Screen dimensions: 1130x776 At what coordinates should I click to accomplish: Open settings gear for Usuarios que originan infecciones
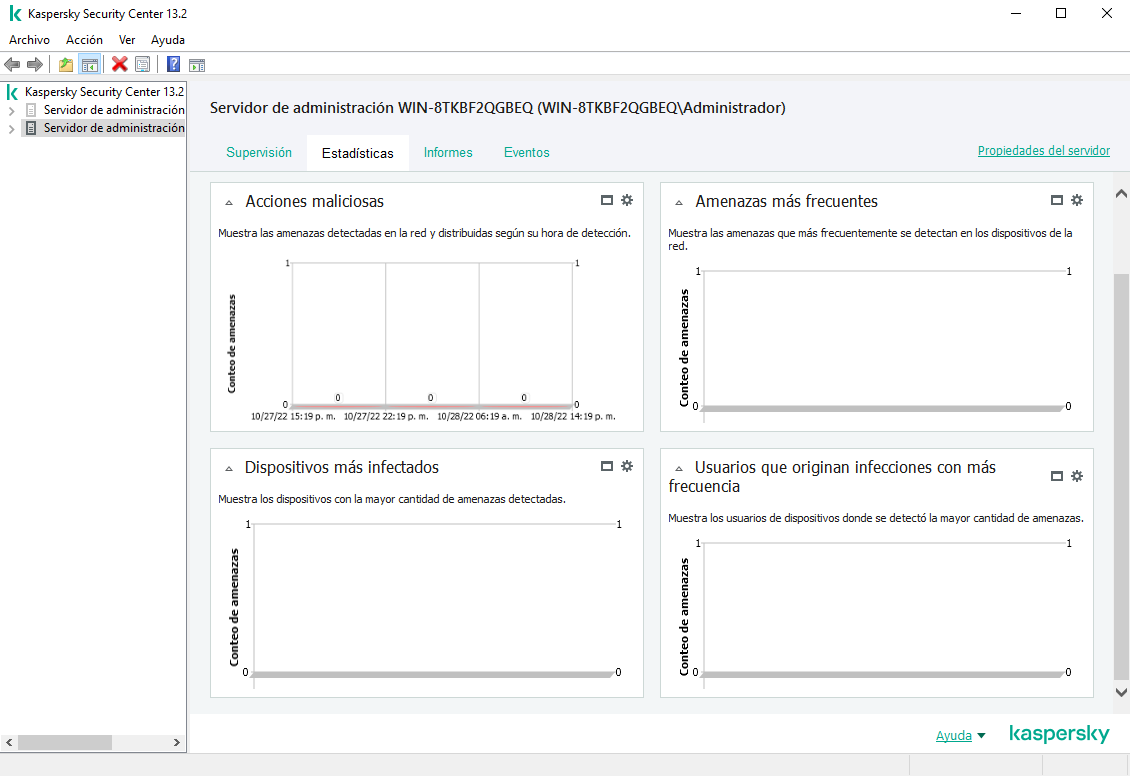coord(1077,476)
